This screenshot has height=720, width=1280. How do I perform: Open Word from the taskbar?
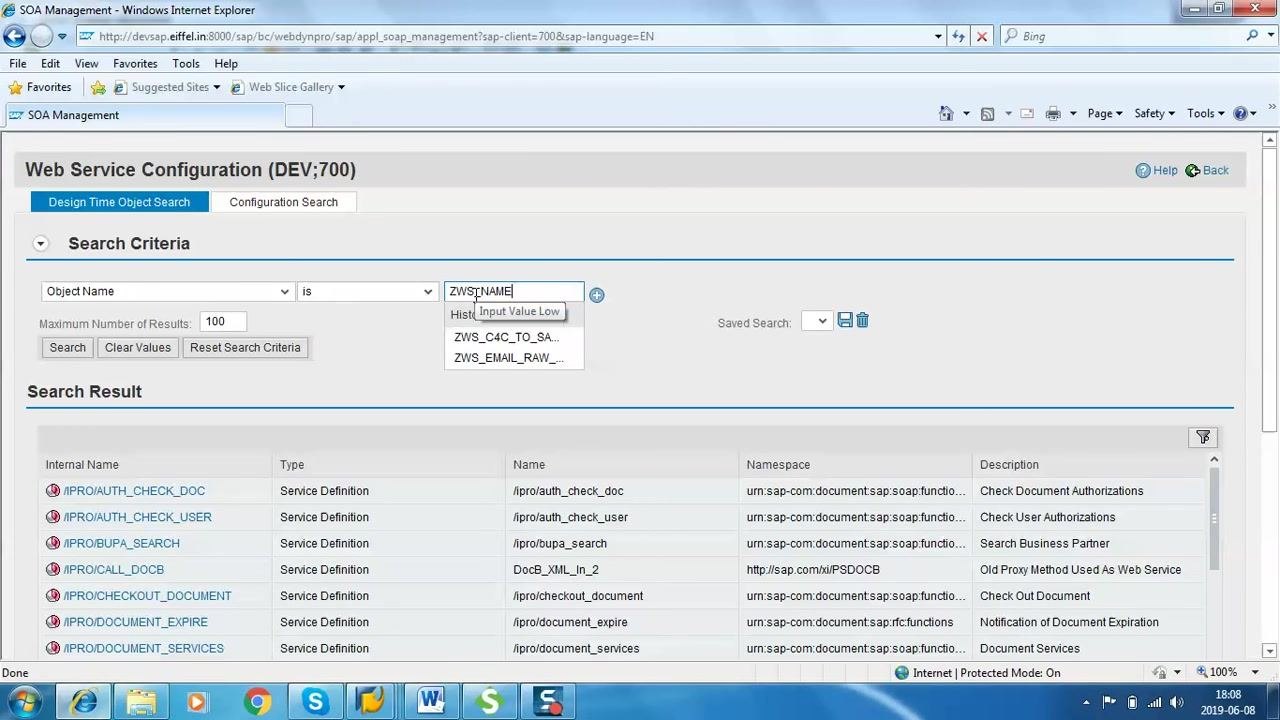tap(431, 702)
